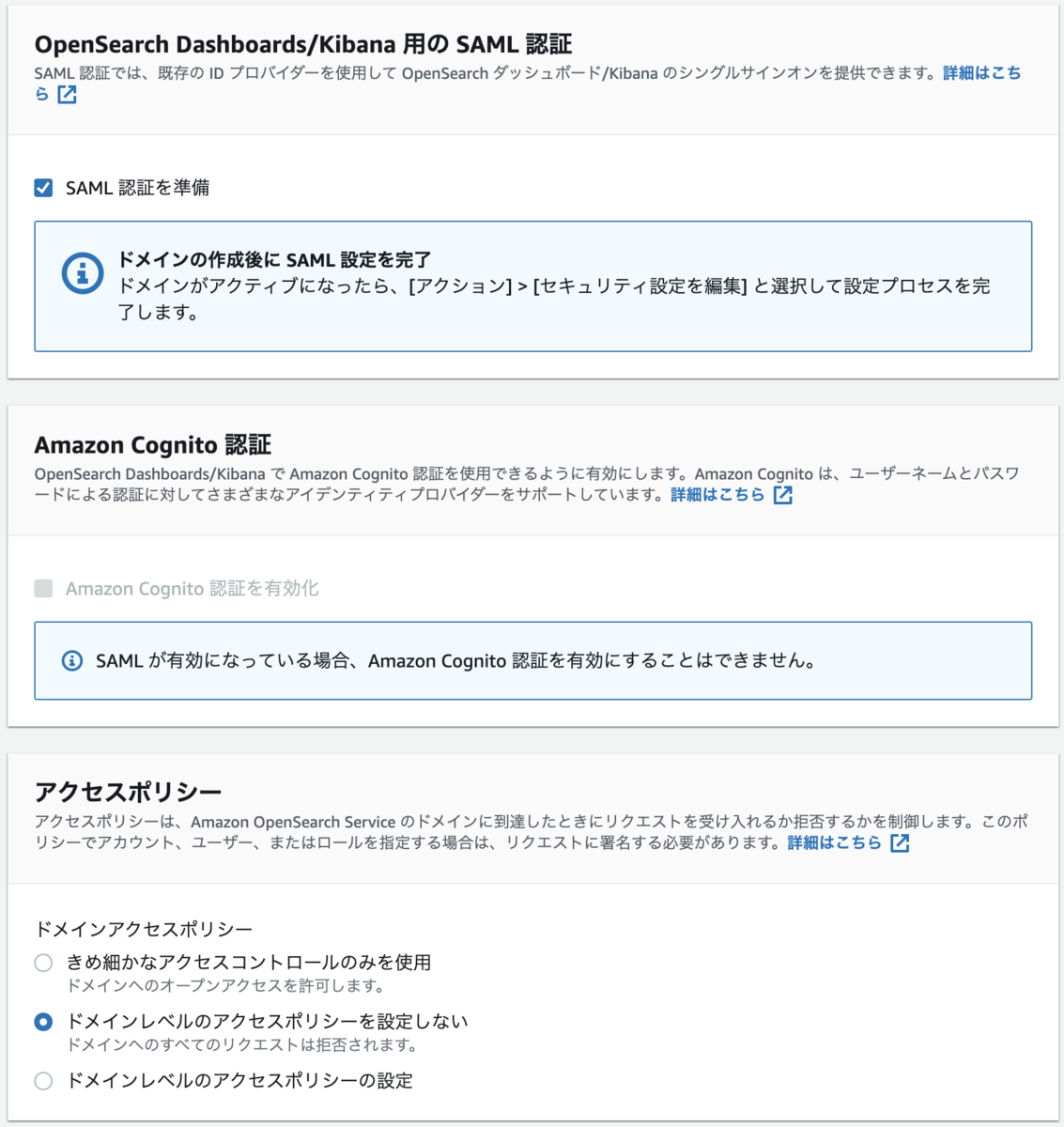Viewport: 1064px width, 1127px height.
Task: Click the disabled Amazon Cognito 認証を有効化 checkbox
Action: pyautogui.click(x=41, y=588)
